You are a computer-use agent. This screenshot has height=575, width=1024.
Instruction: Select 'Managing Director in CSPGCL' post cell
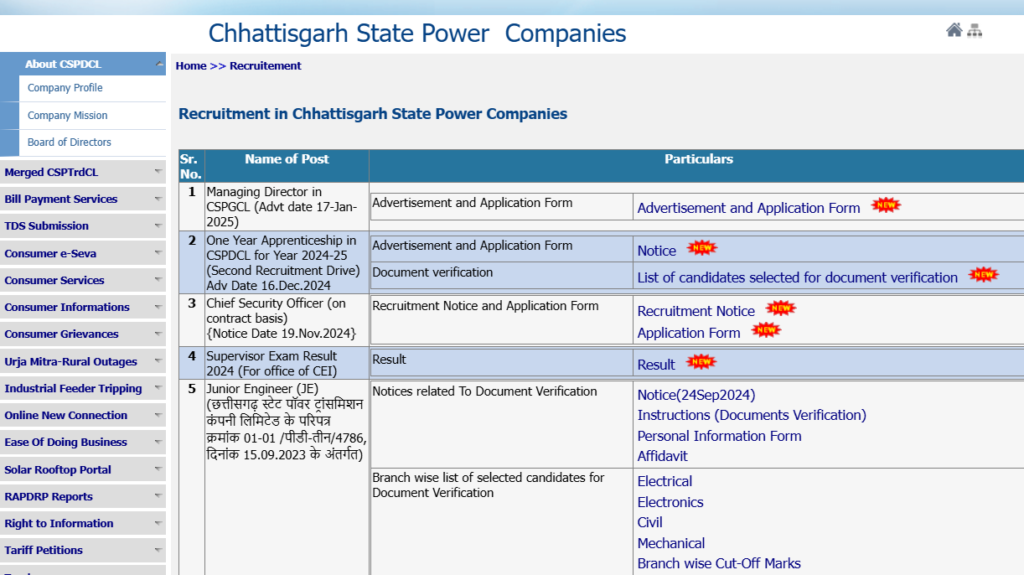coord(287,206)
